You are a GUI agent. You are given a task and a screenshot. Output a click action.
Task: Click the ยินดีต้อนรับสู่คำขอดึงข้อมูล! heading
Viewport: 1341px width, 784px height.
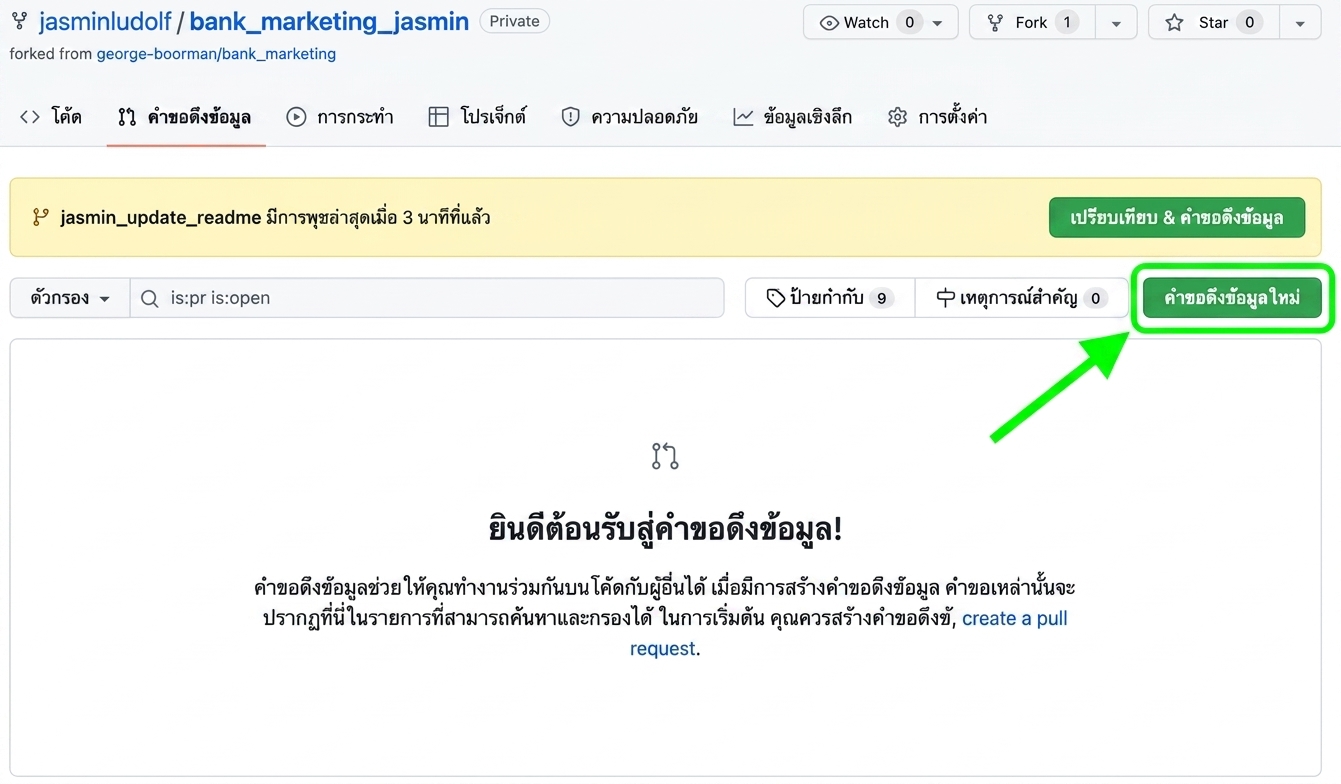point(665,528)
